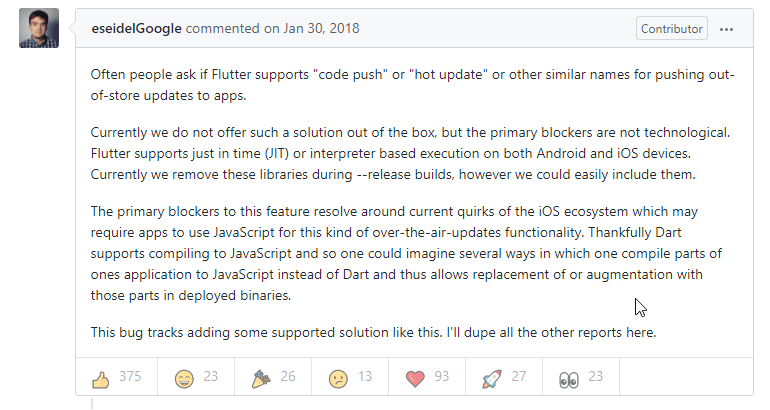Toggle the 27 rocket reaction count
The image size is (770, 410).
point(518,378)
